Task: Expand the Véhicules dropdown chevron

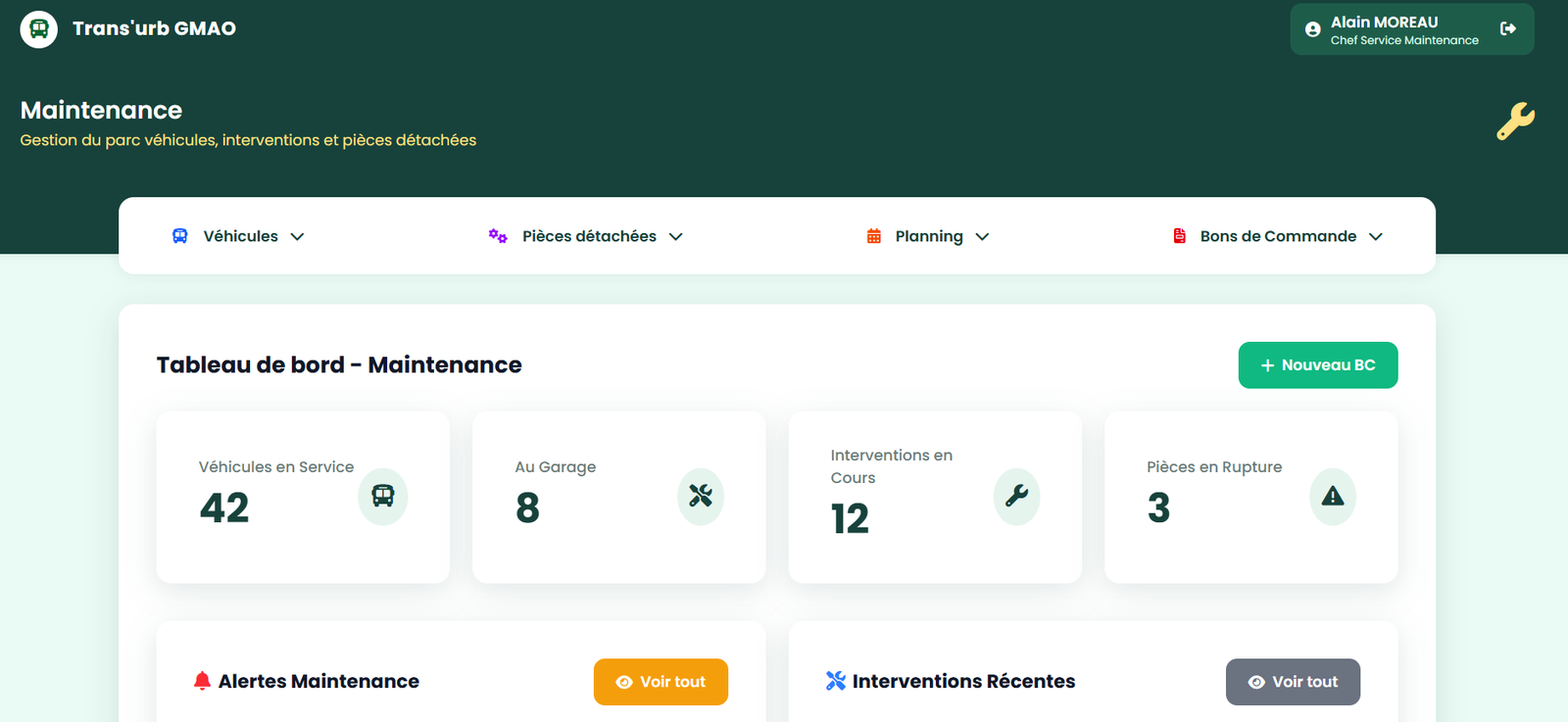Action: (x=298, y=237)
